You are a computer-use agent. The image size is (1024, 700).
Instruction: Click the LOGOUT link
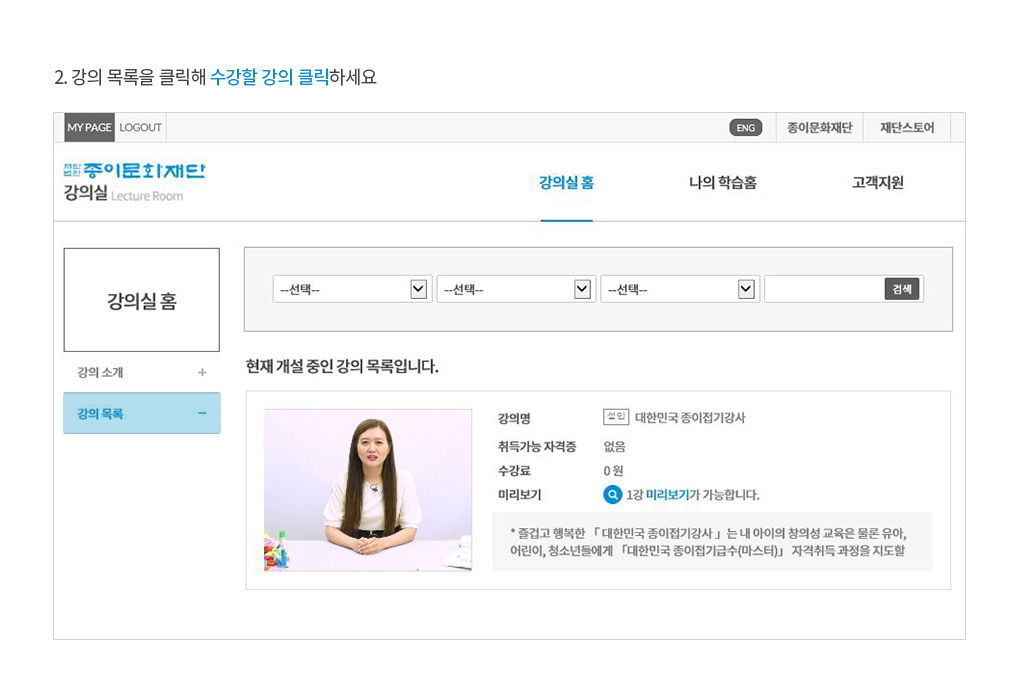click(x=140, y=128)
